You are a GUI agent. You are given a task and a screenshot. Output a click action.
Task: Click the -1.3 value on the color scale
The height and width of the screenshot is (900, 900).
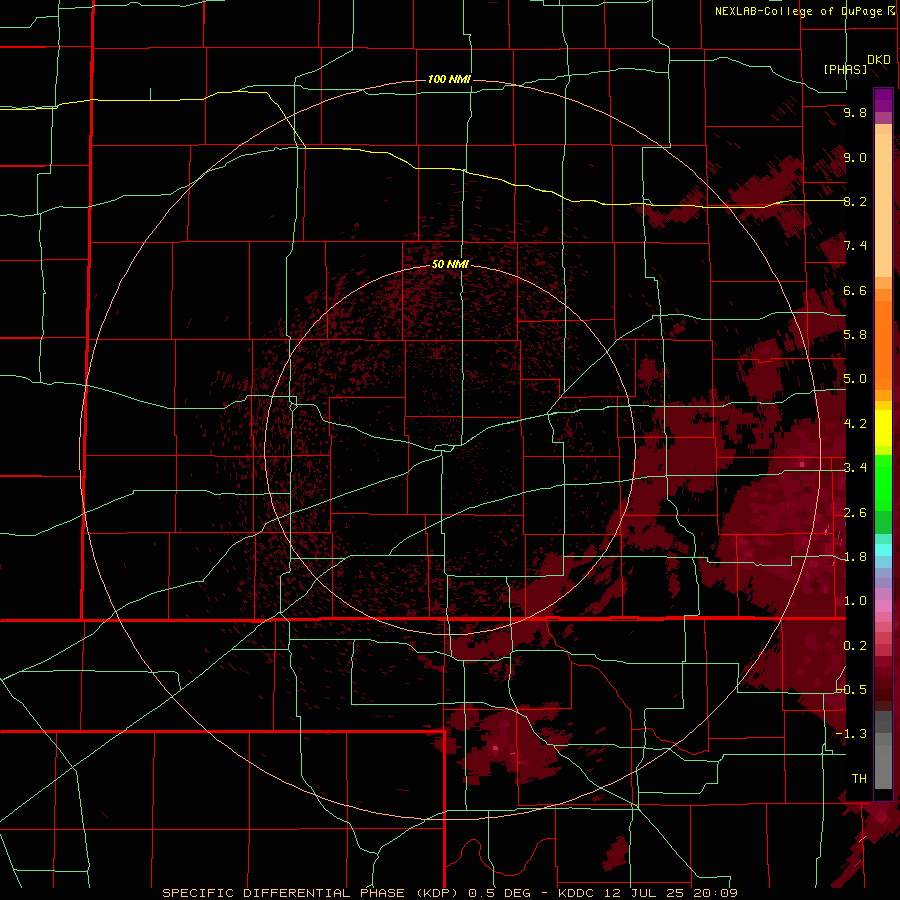[851, 734]
